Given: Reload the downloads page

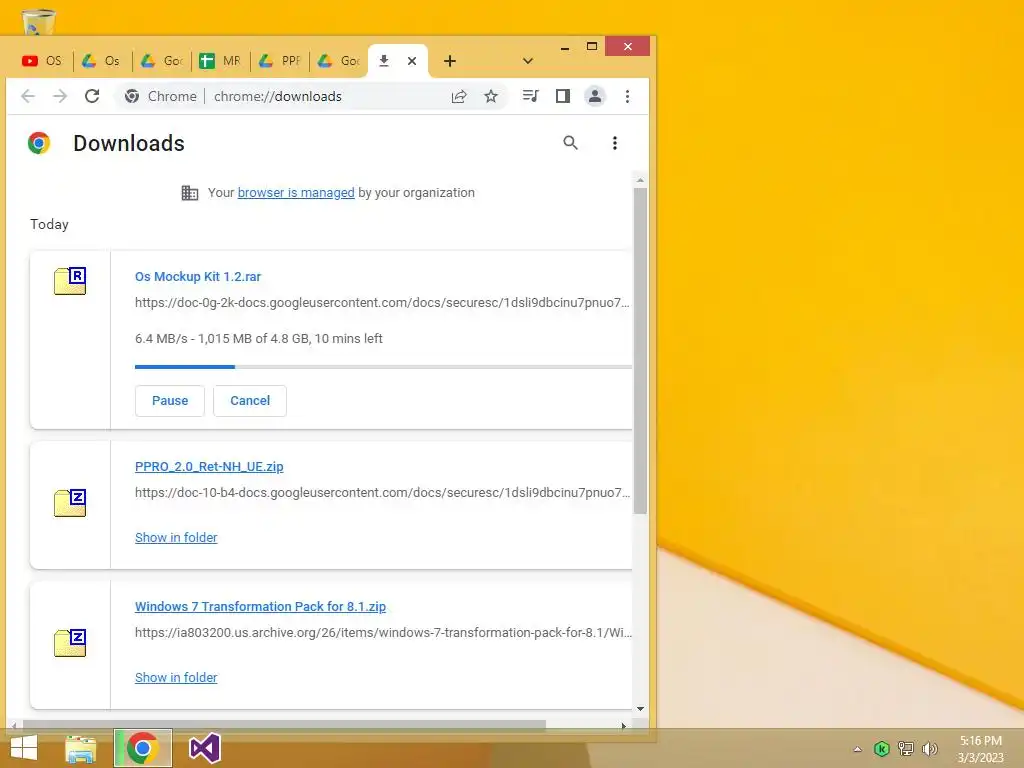Looking at the screenshot, I should (x=92, y=96).
